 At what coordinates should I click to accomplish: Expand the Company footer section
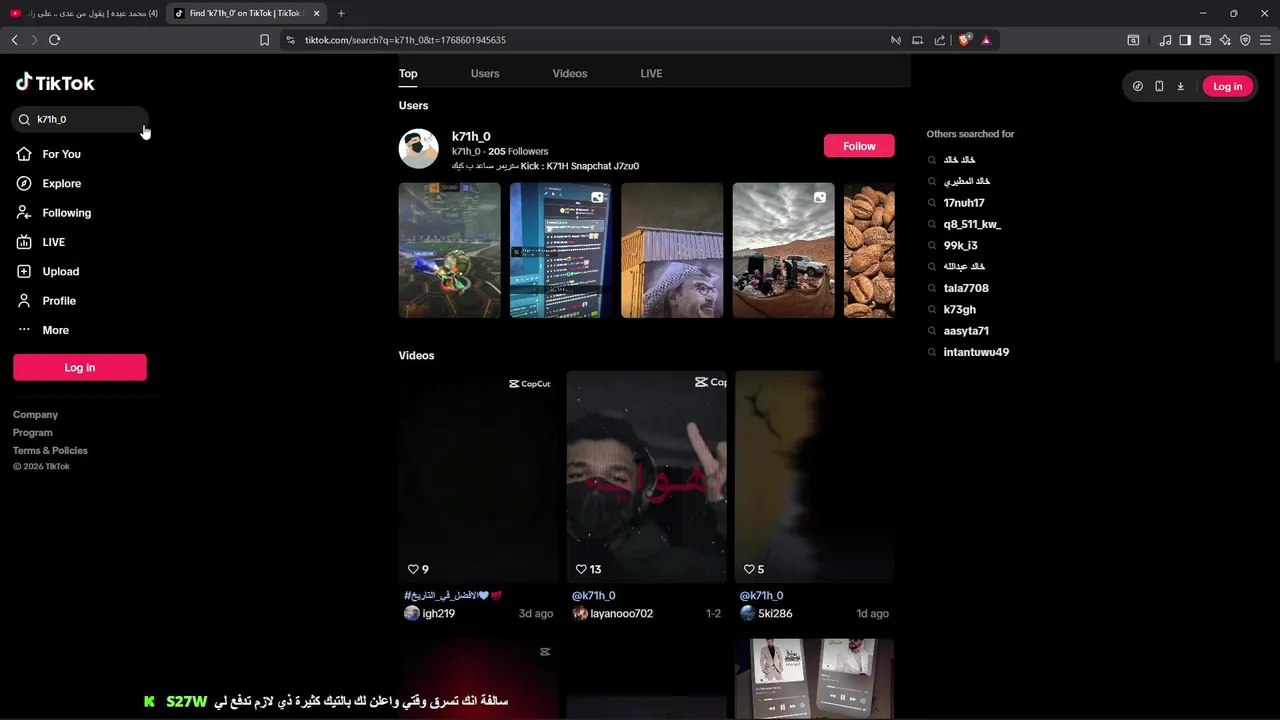(35, 414)
